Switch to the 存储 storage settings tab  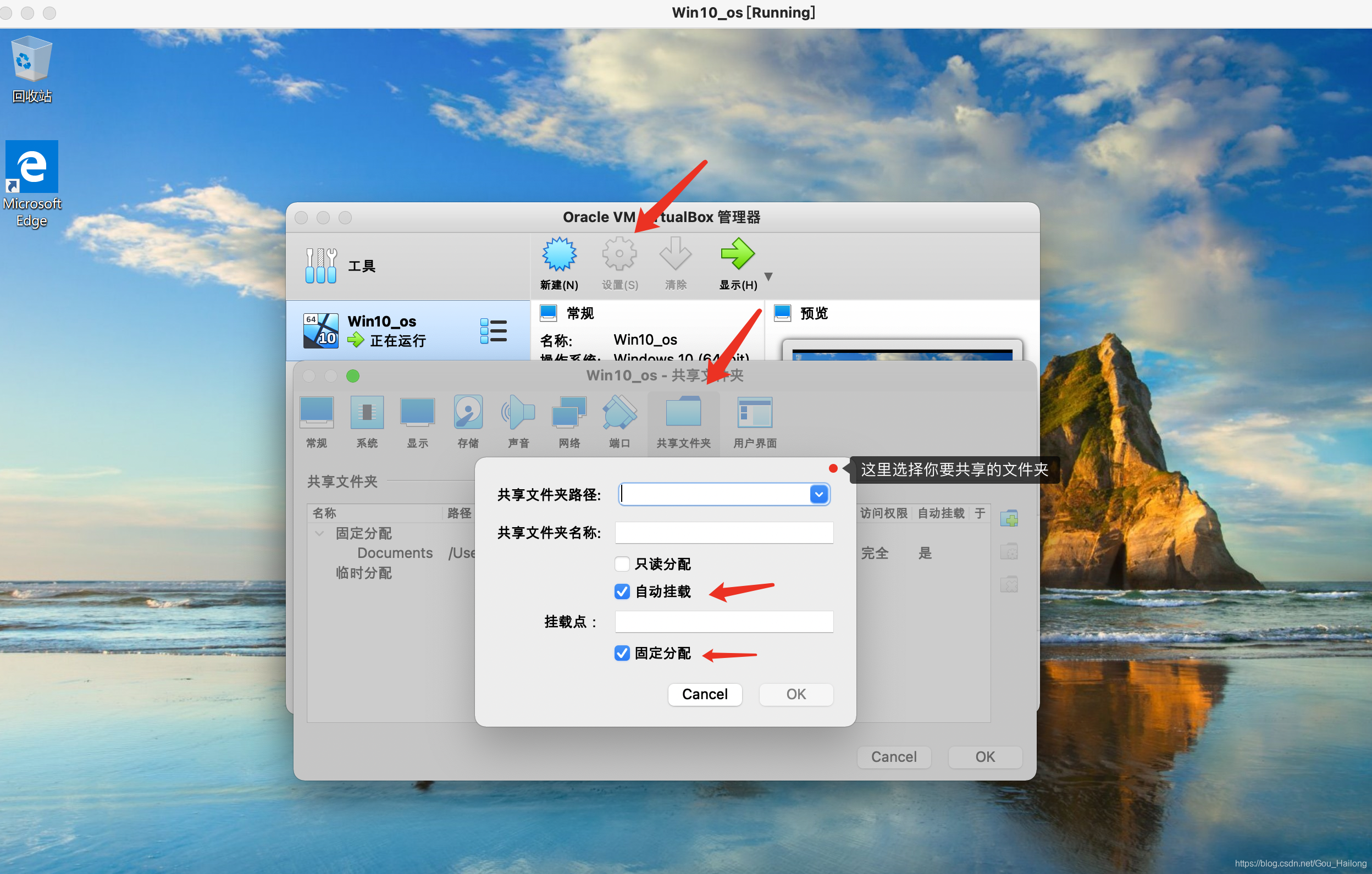pyautogui.click(x=468, y=422)
